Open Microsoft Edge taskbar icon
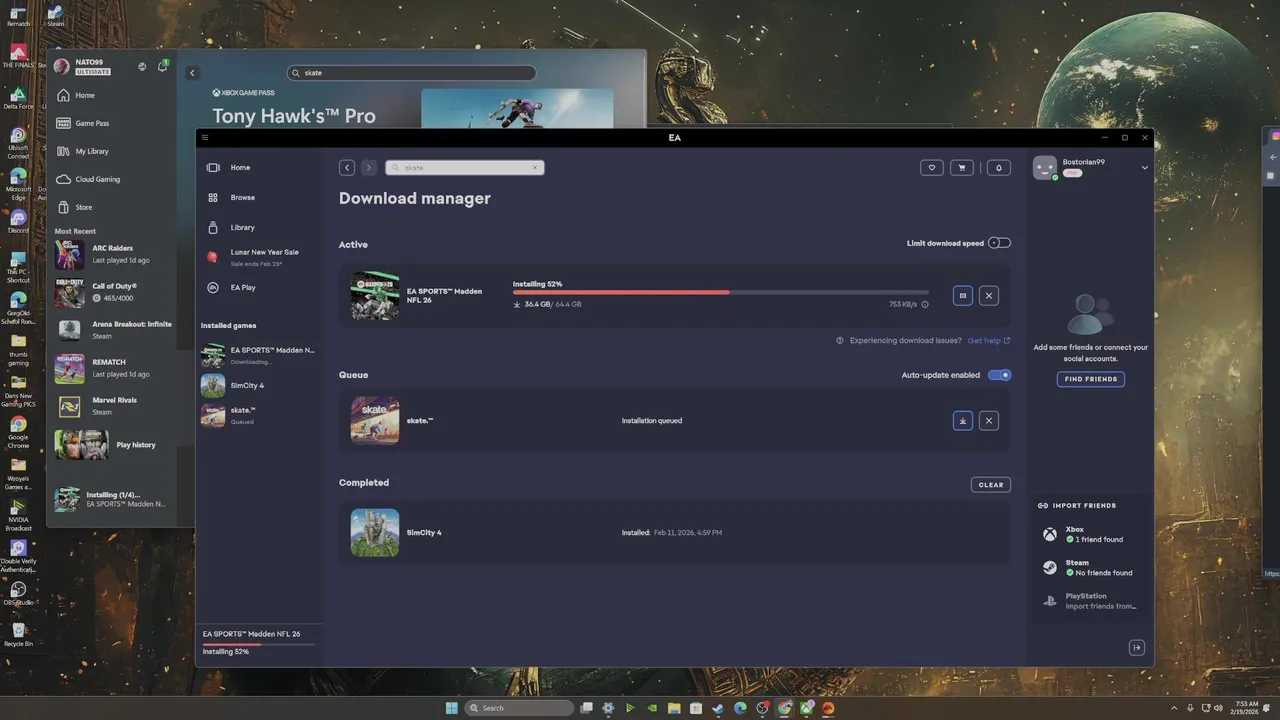1280x720 pixels. 740,708
